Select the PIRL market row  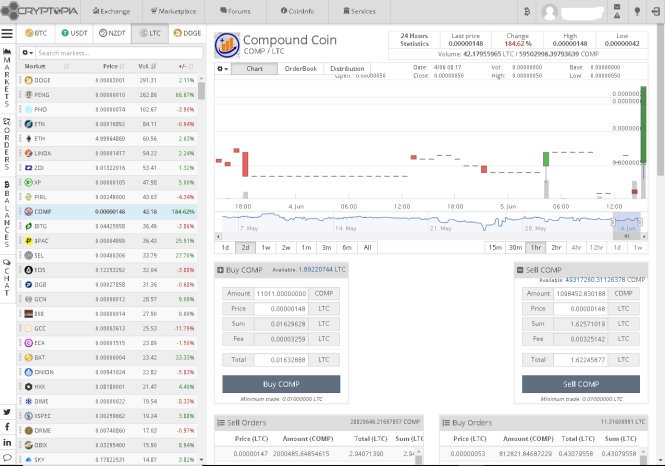pyautogui.click(x=107, y=197)
